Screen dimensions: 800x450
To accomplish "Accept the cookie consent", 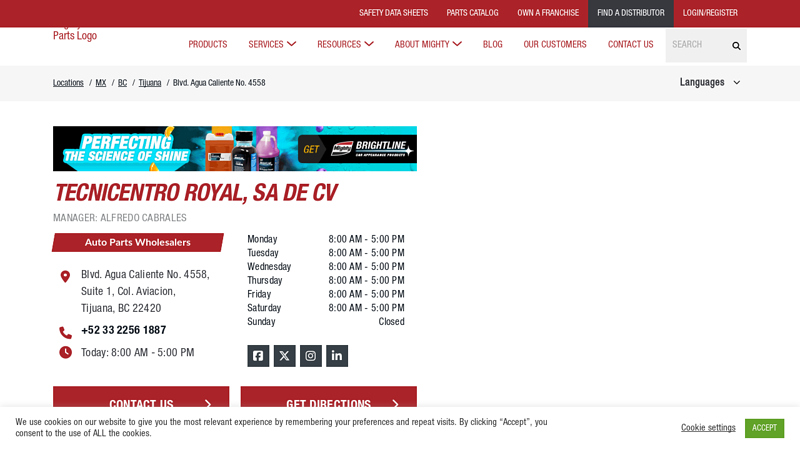I will click(764, 428).
